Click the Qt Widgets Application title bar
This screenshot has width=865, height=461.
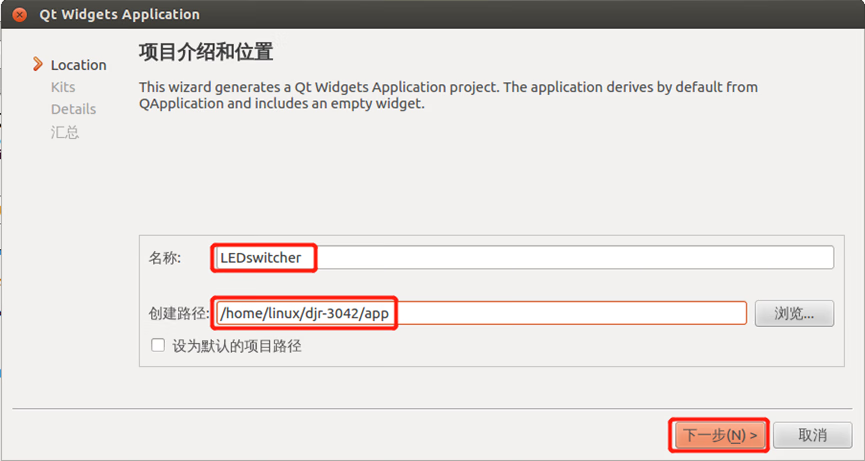pos(432,14)
